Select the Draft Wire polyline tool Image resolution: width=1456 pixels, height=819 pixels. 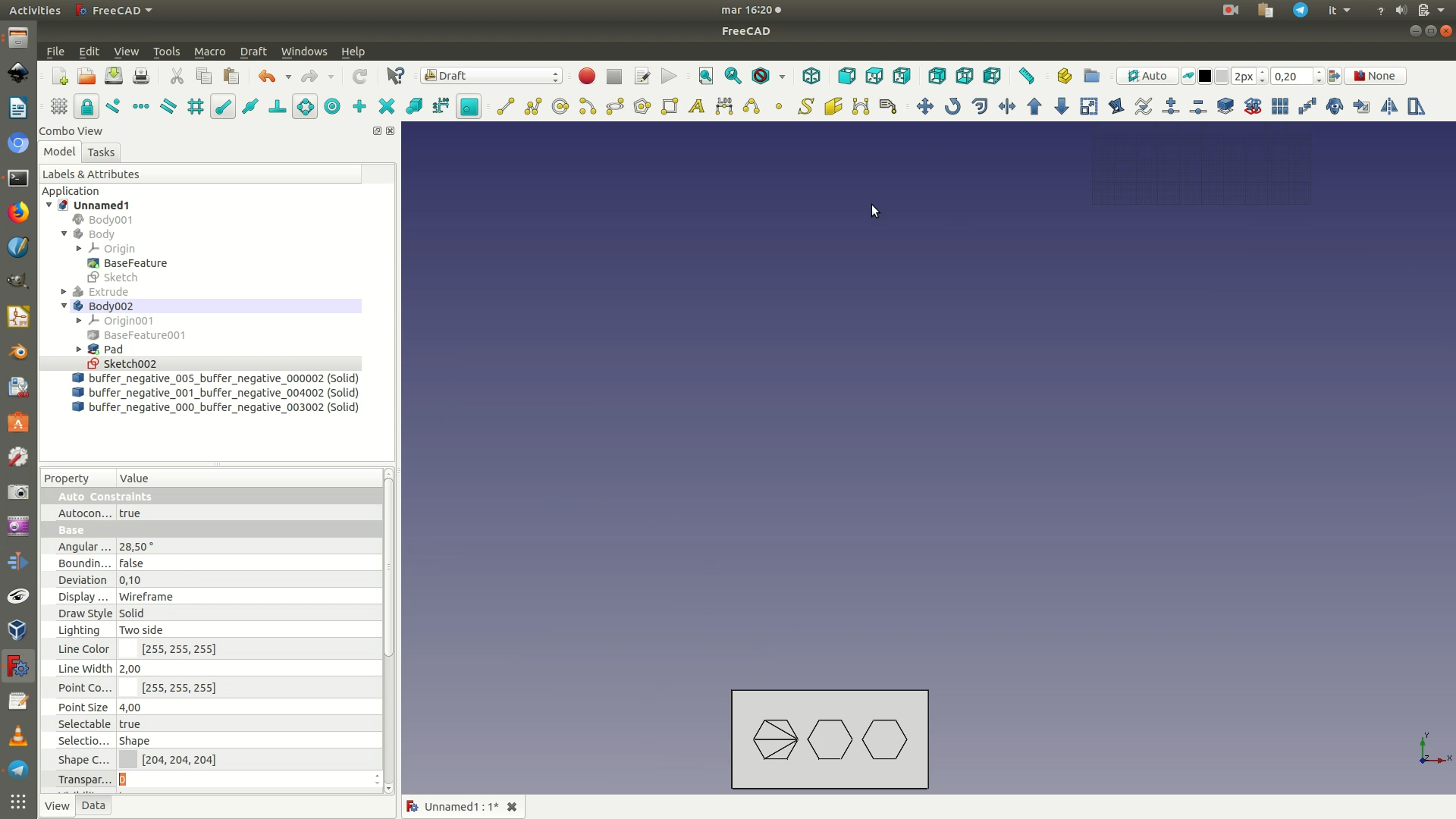[533, 106]
